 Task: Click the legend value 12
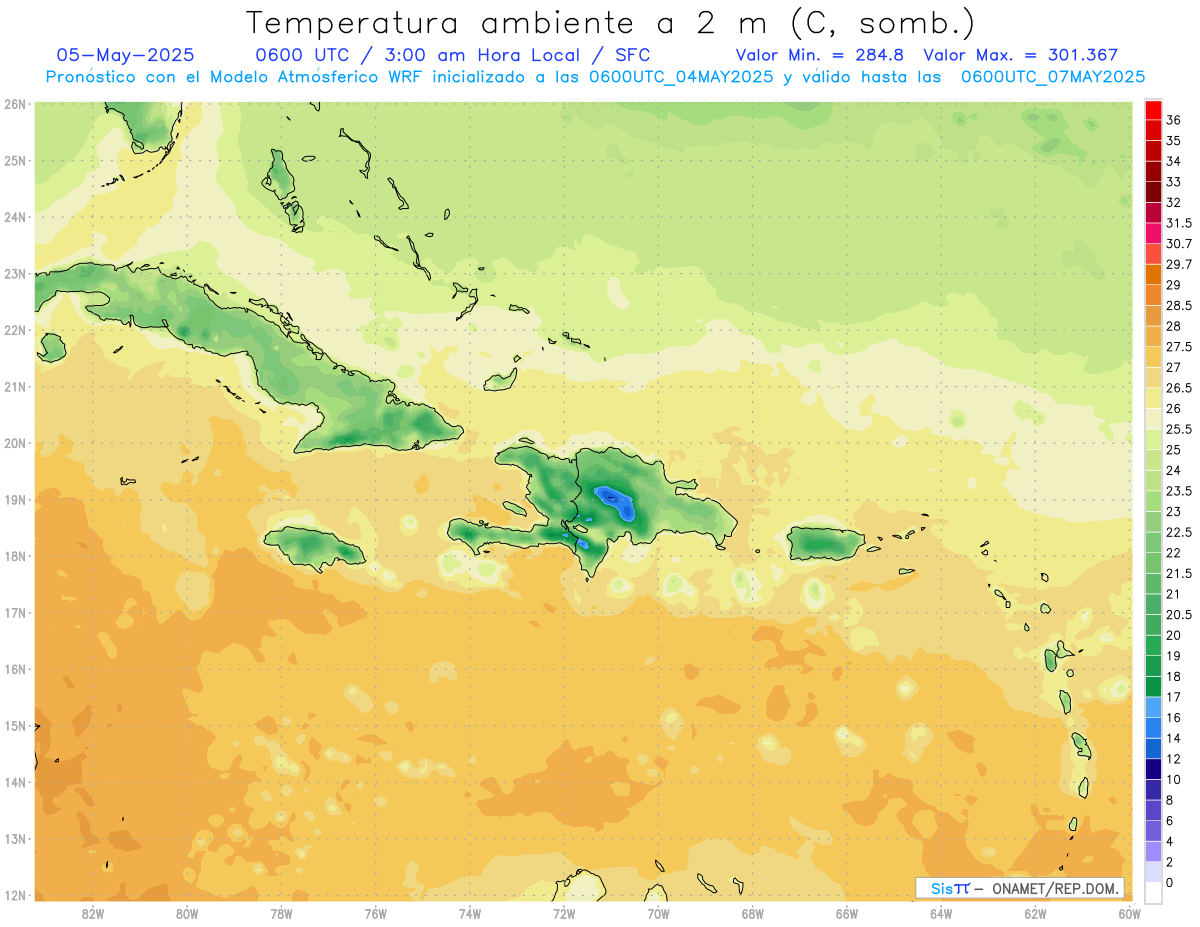tap(1174, 758)
